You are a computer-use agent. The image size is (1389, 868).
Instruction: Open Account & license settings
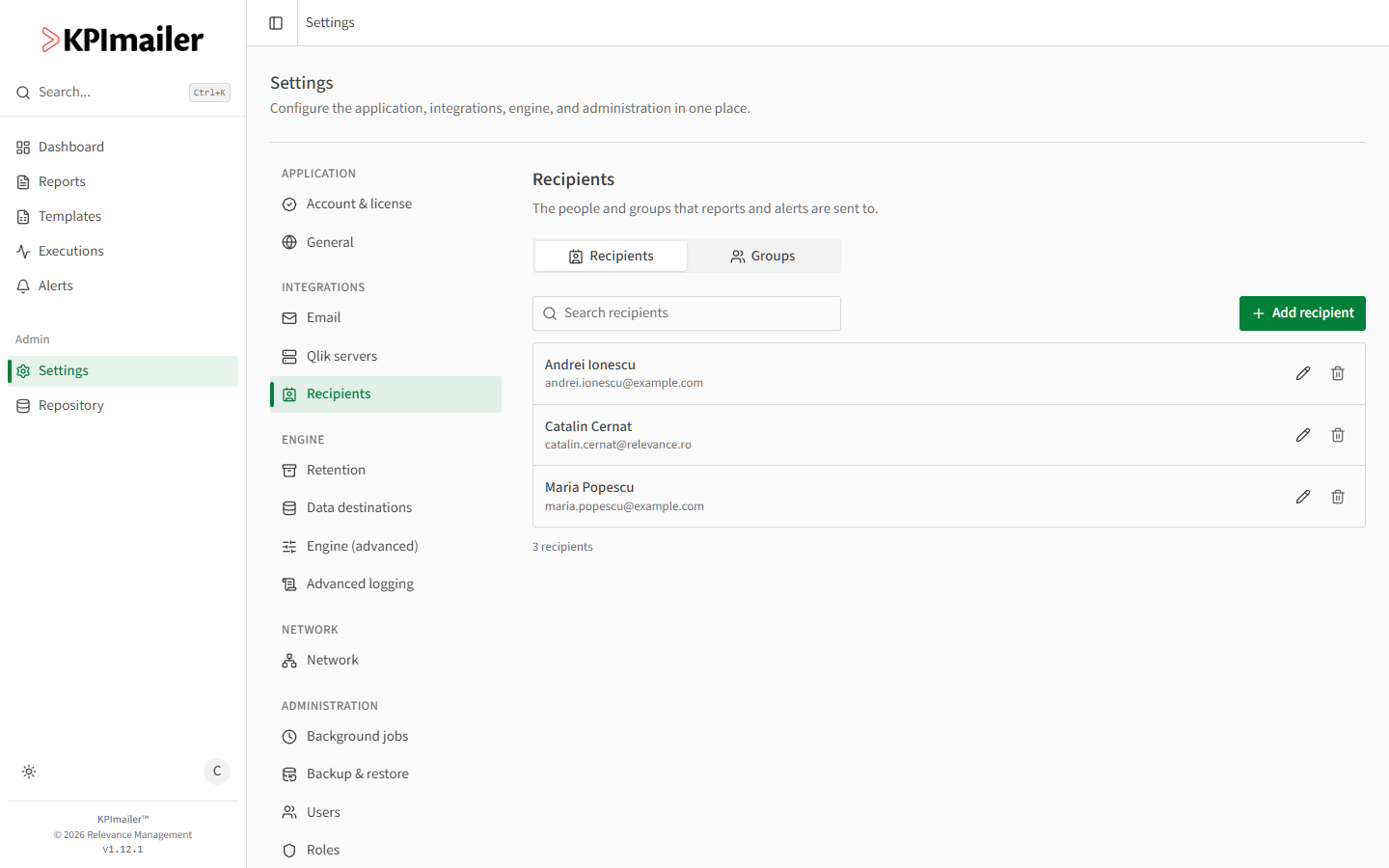386,203
